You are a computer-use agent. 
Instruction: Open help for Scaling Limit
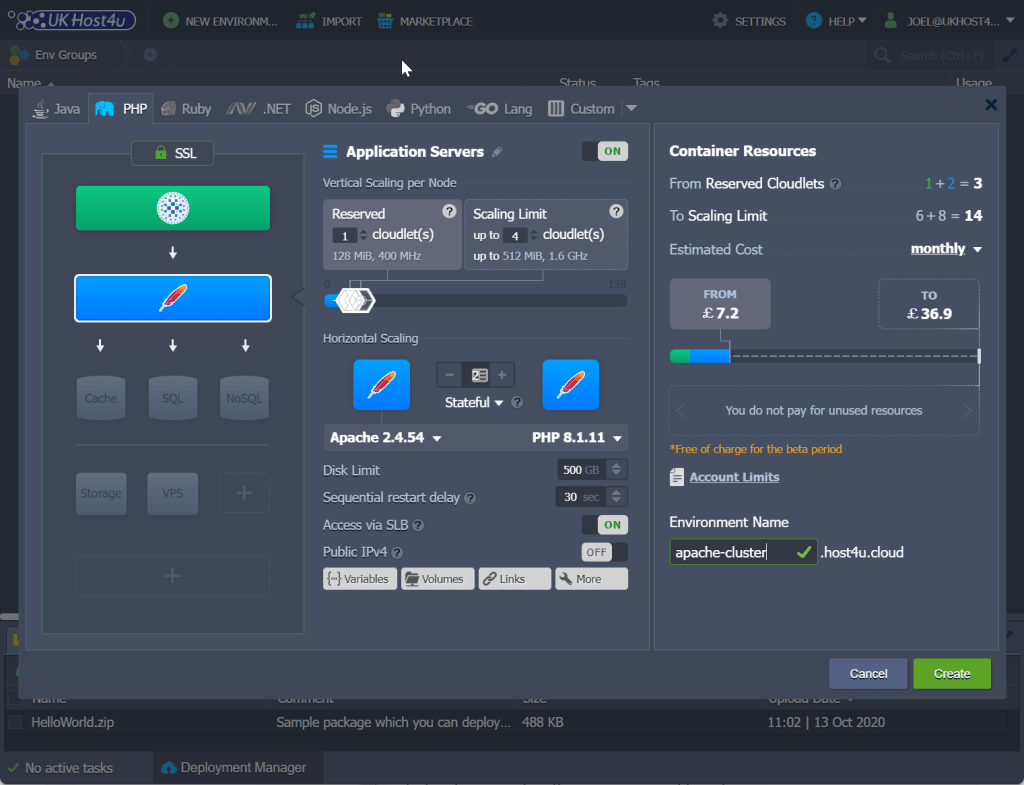click(616, 211)
